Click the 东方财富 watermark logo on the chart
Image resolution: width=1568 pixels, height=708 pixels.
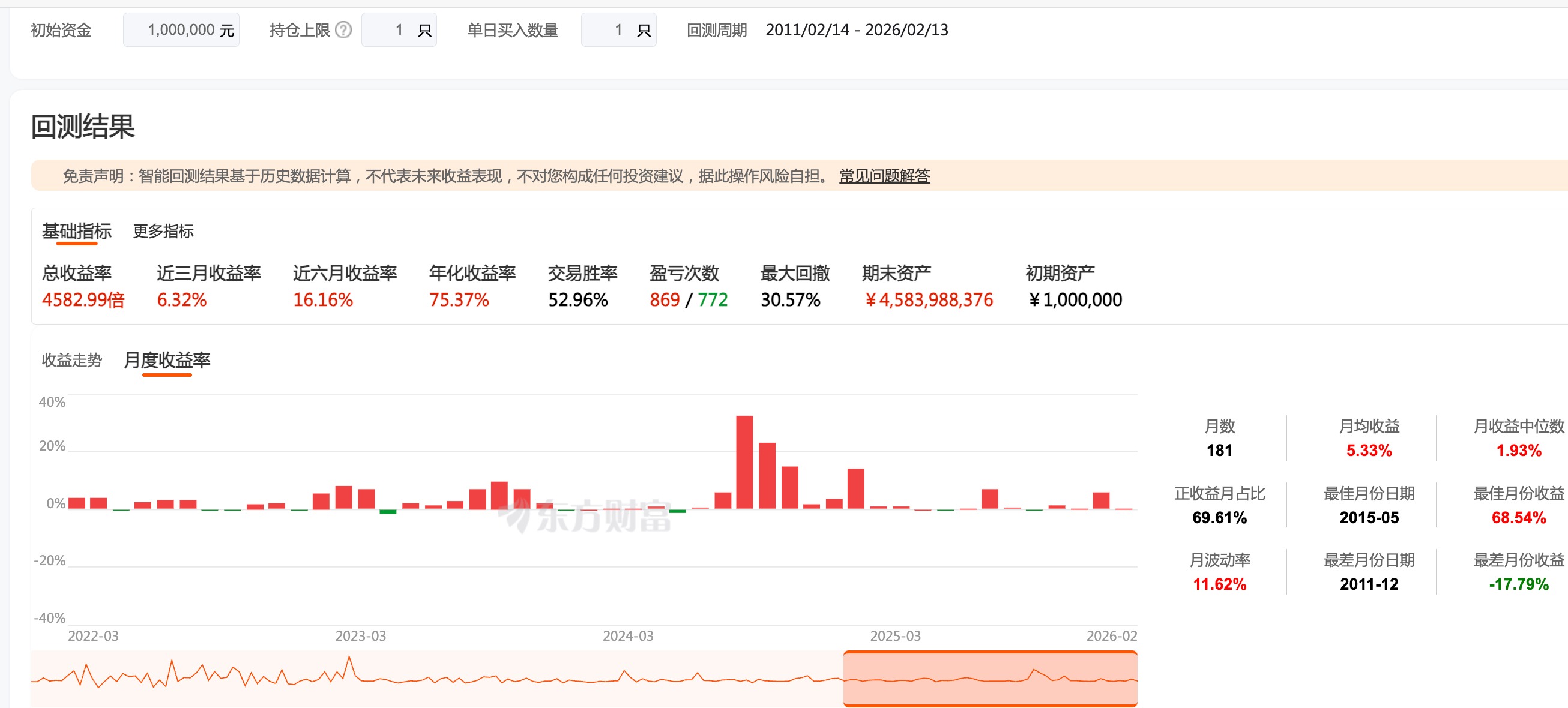tap(584, 517)
